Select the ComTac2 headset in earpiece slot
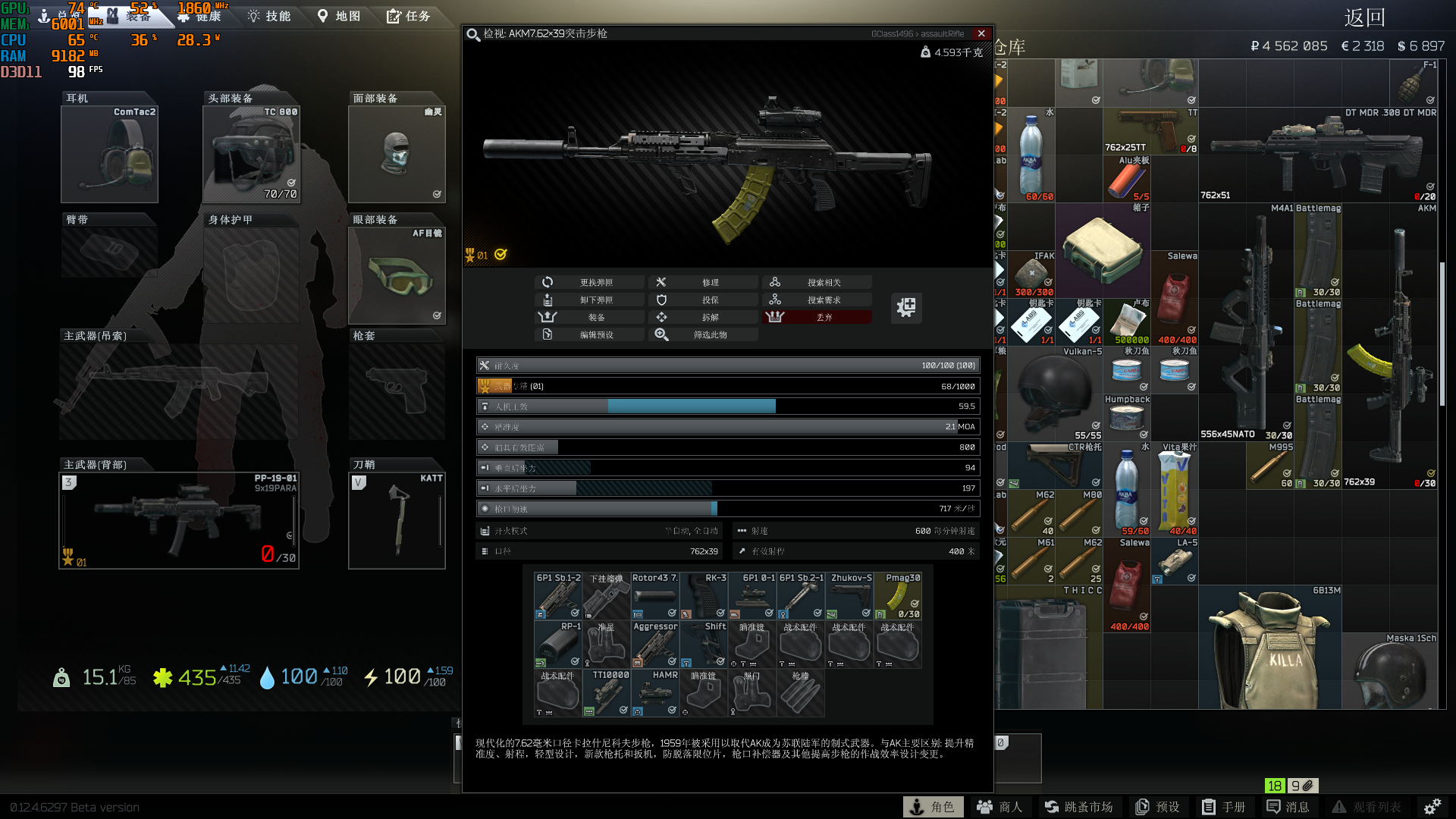 click(109, 154)
